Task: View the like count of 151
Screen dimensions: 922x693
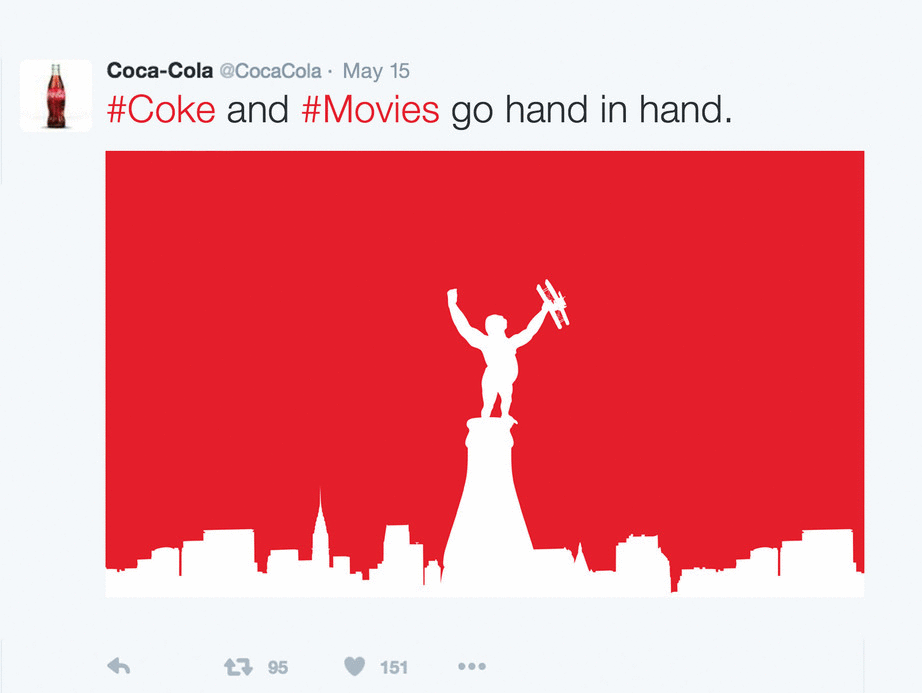Action: click(394, 667)
